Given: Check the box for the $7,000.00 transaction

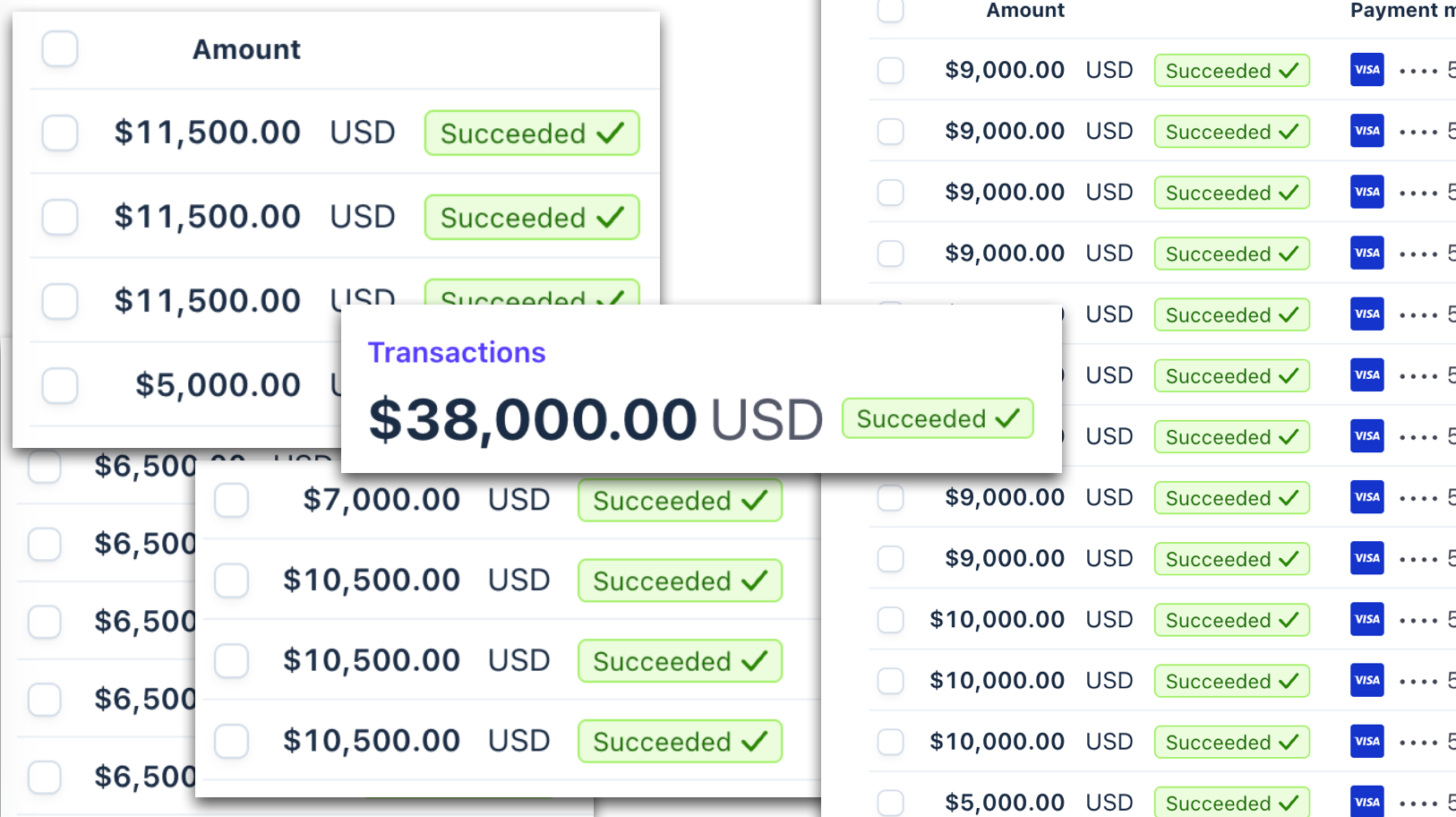Looking at the screenshot, I should click(231, 500).
